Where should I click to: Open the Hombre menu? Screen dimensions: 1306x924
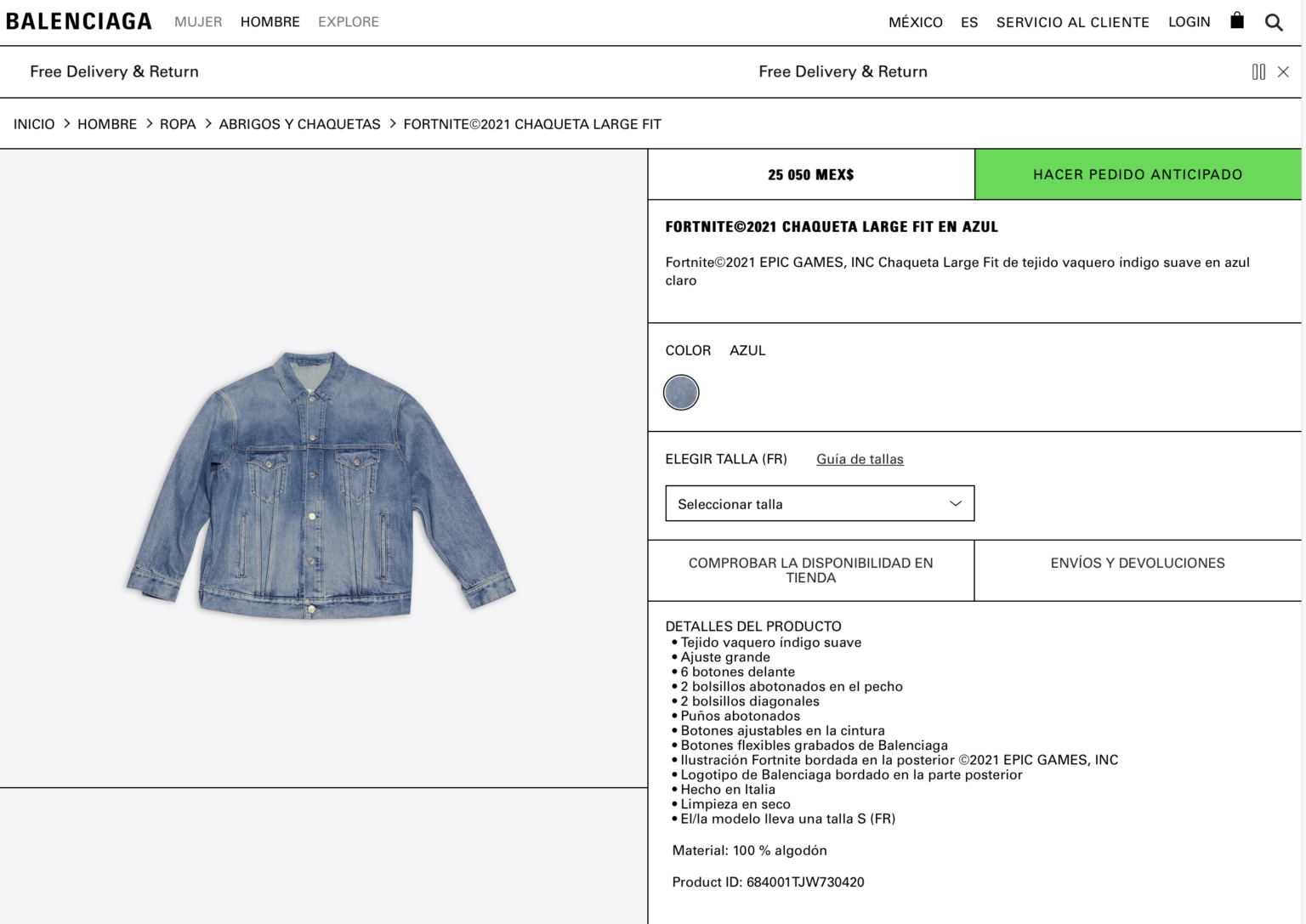(x=270, y=22)
